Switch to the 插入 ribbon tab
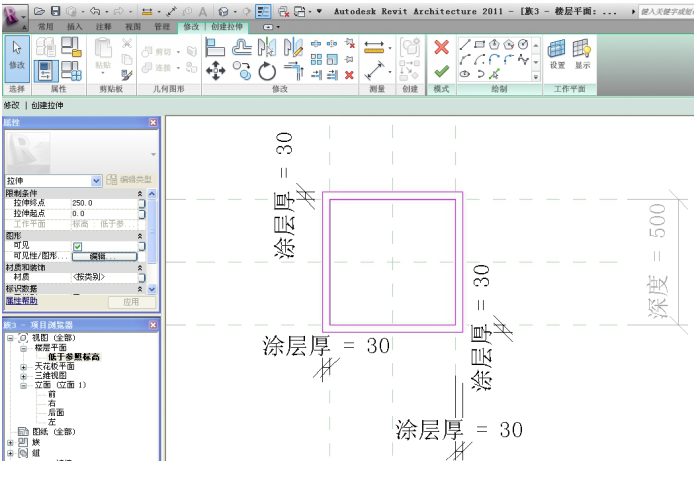 pyautogui.click(x=75, y=27)
